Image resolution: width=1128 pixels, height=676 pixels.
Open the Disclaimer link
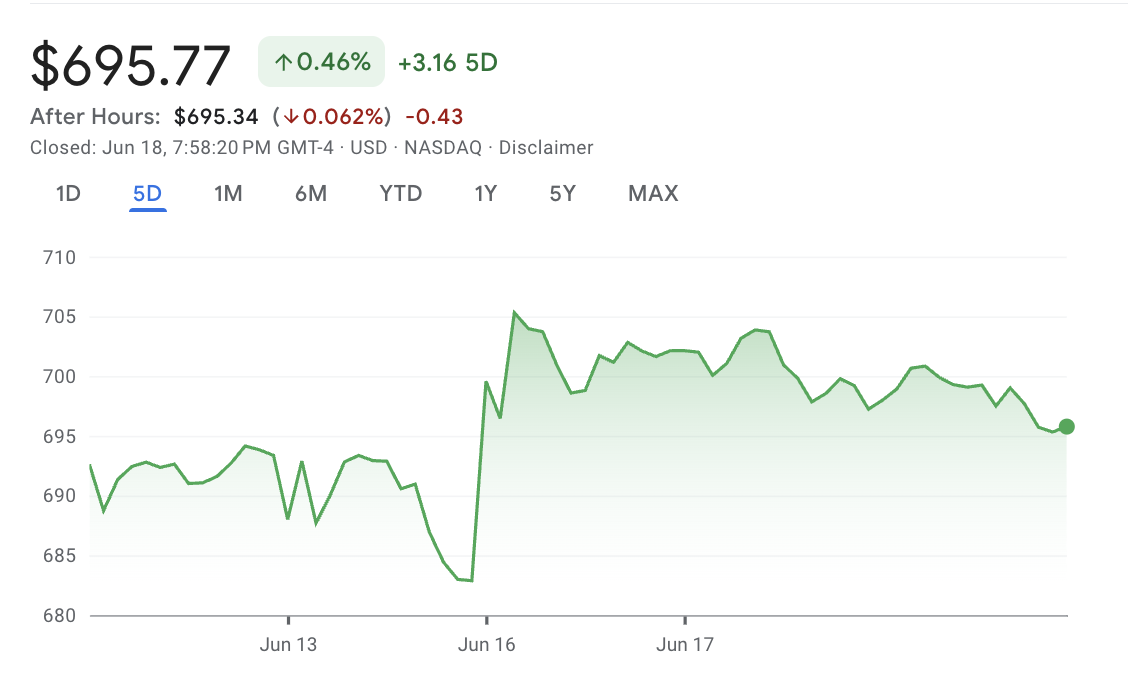click(547, 147)
